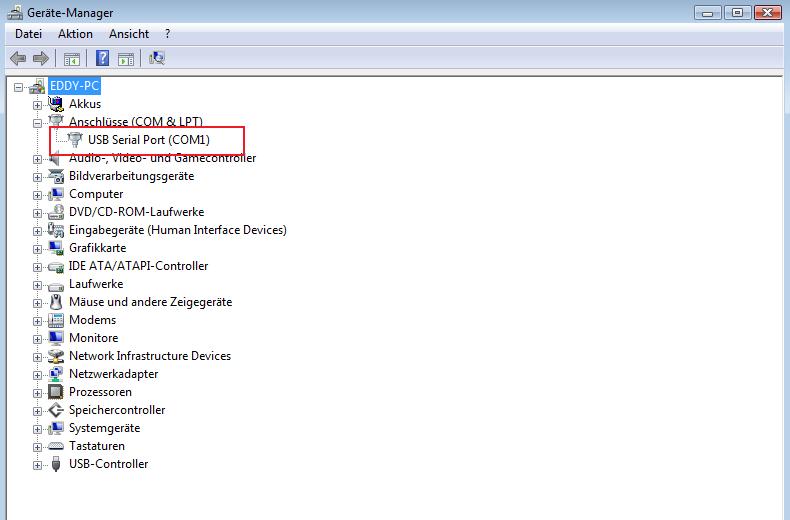
Task: Click the Back arrow toolbar icon
Action: (18, 58)
